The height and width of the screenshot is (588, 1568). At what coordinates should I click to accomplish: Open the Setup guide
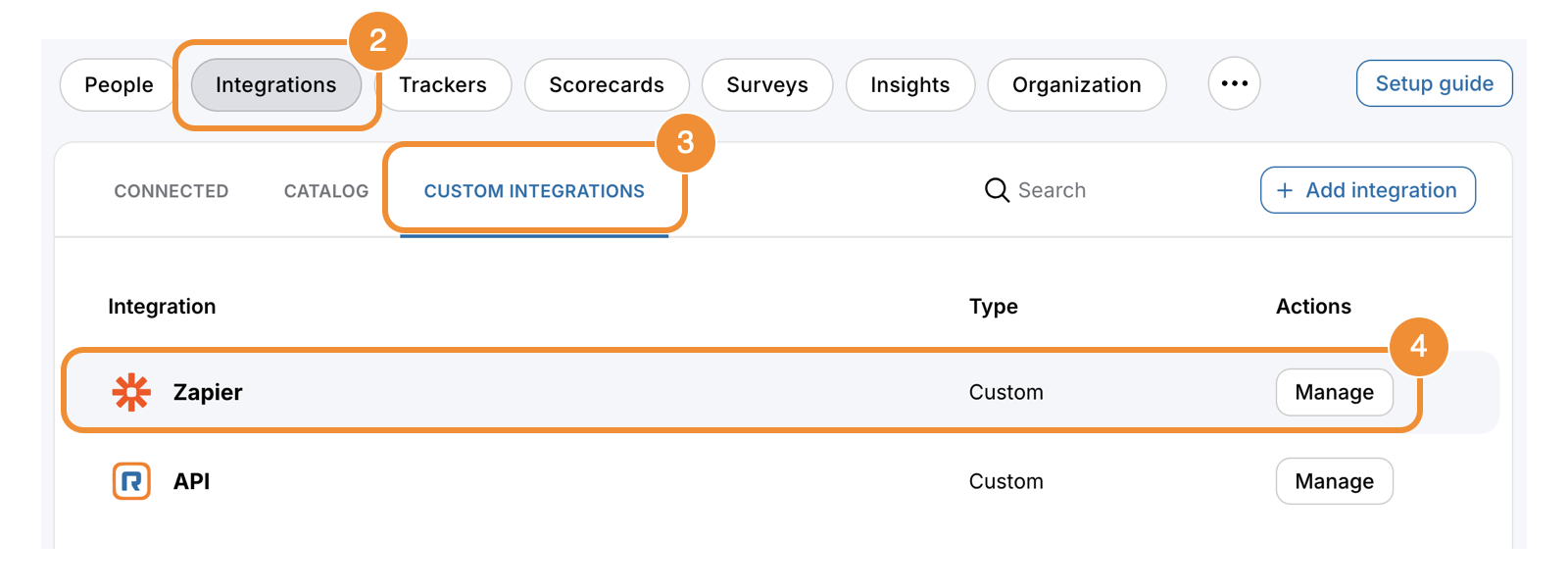point(1435,83)
